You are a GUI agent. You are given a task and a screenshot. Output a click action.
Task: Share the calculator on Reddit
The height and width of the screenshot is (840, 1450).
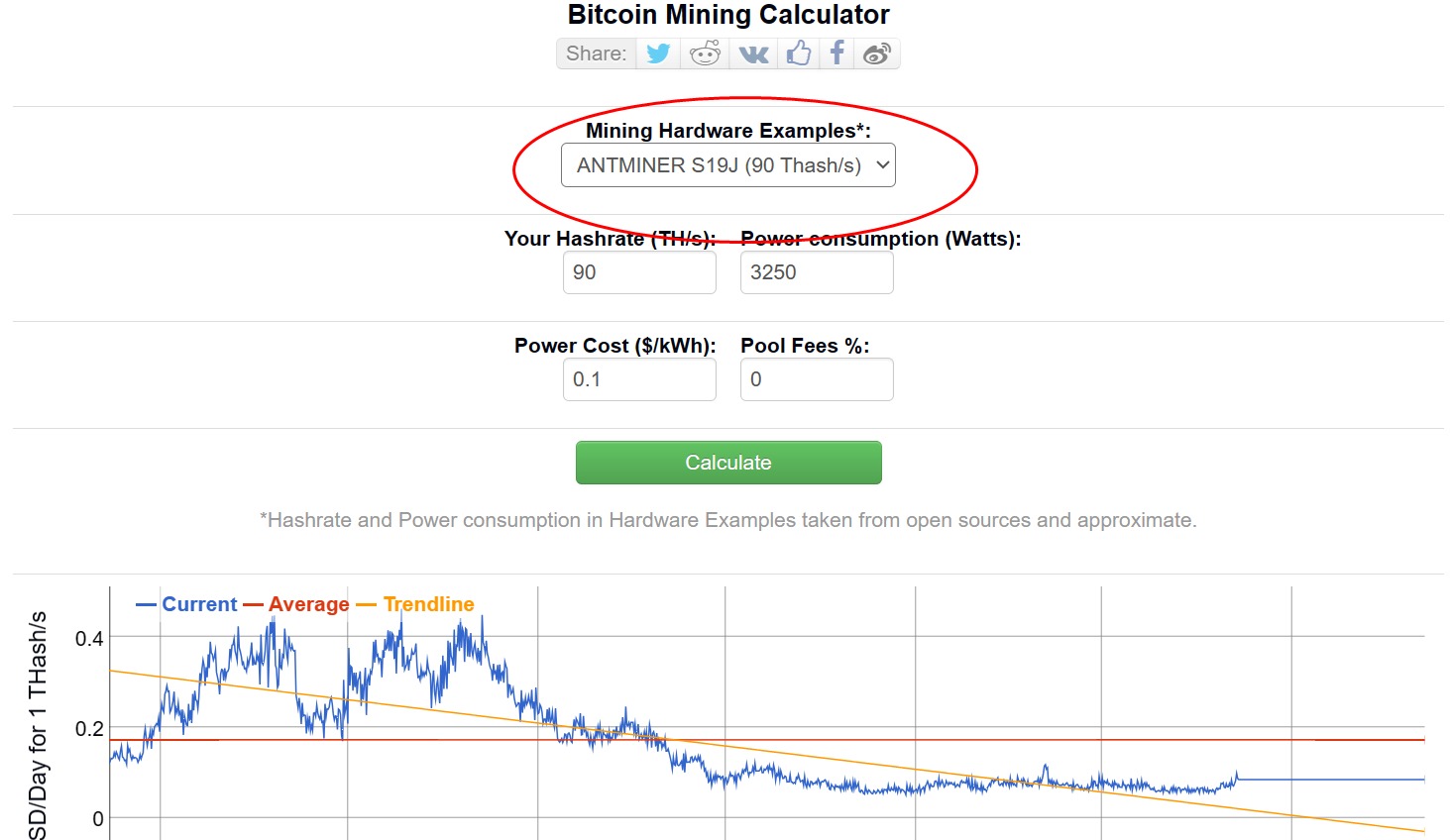pyautogui.click(x=705, y=52)
